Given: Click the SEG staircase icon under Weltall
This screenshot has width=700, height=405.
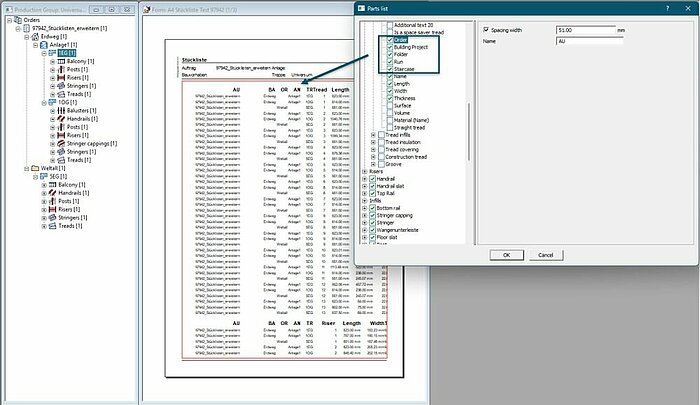Looking at the screenshot, I should (44, 177).
